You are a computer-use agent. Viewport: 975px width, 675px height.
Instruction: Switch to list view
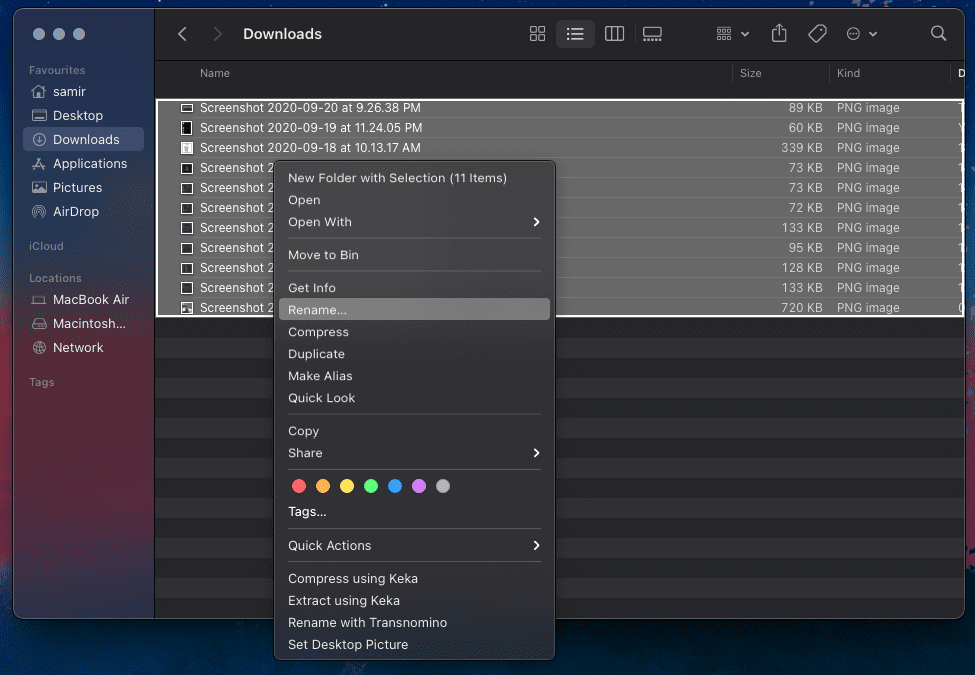575,34
